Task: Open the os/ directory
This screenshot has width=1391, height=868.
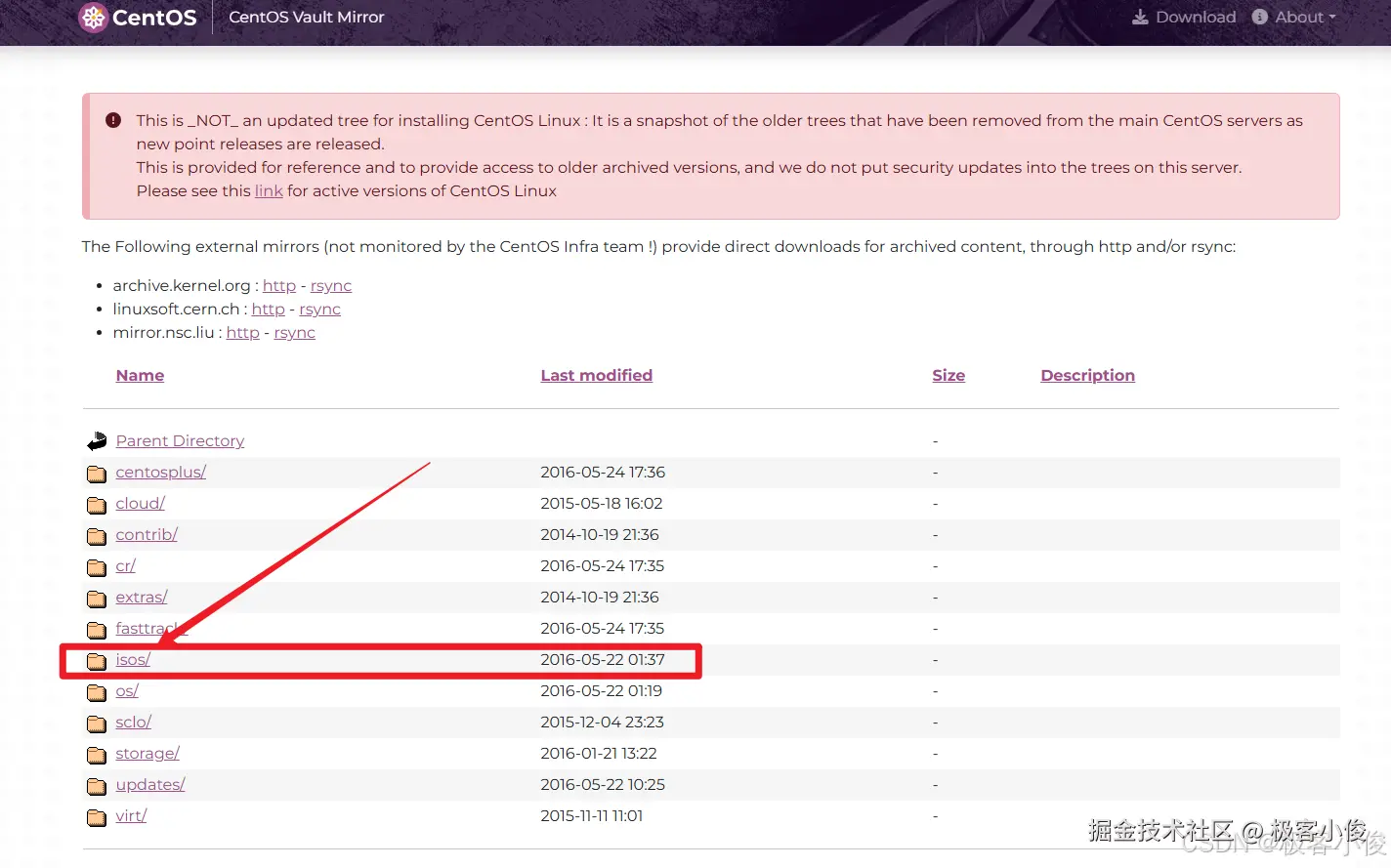Action: (x=127, y=690)
